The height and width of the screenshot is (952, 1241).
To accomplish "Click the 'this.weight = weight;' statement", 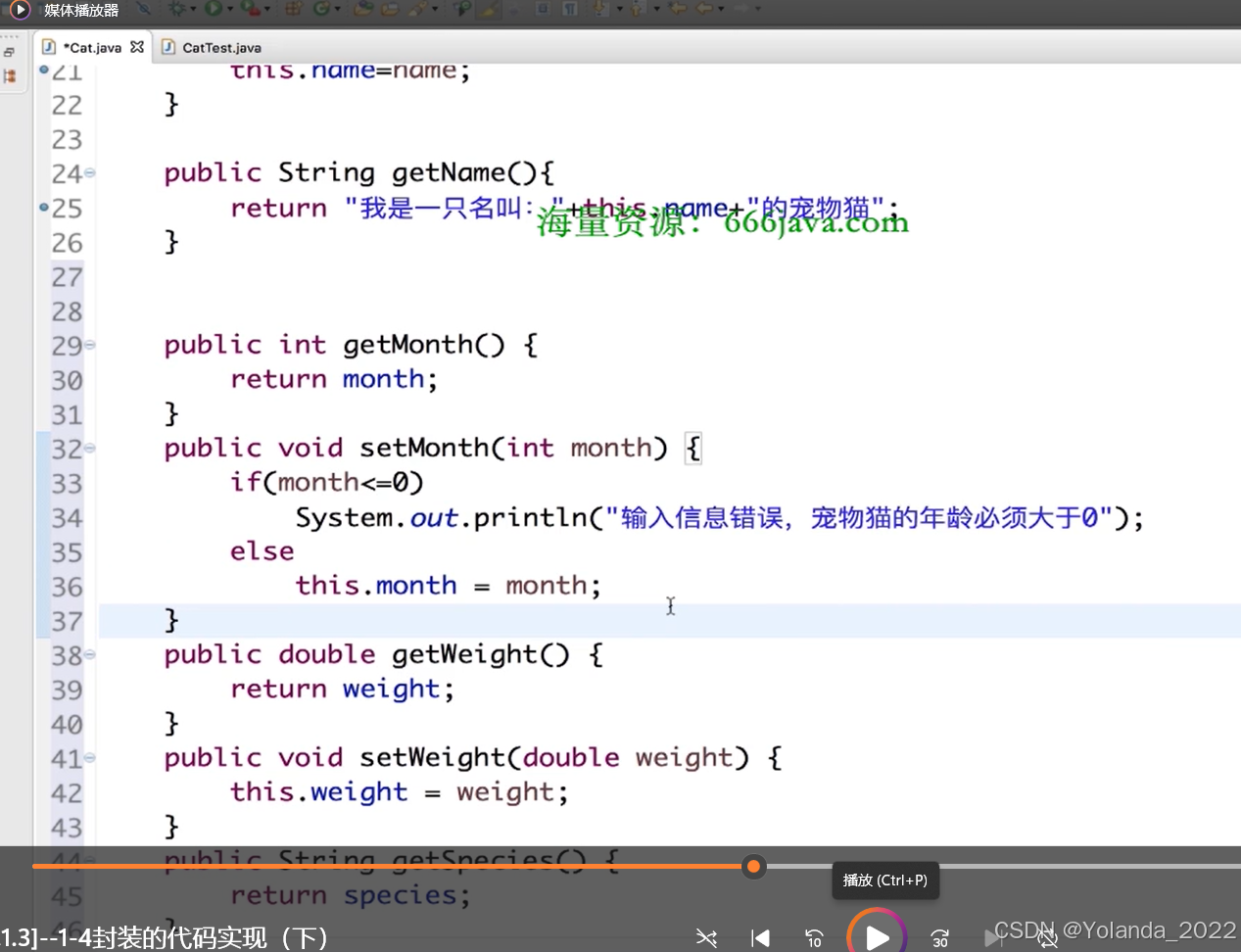I will pyautogui.click(x=399, y=792).
